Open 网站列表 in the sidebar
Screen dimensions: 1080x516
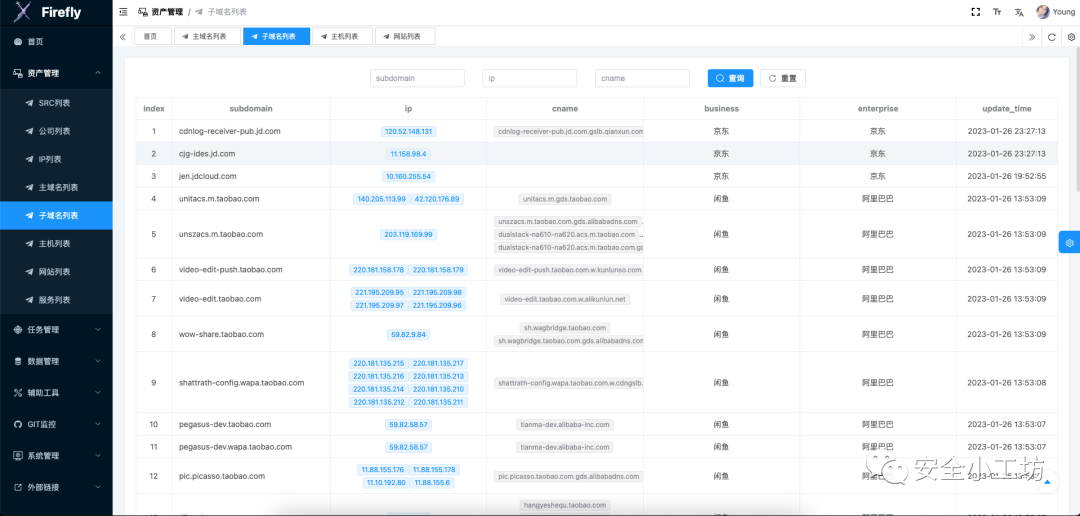click(56, 272)
